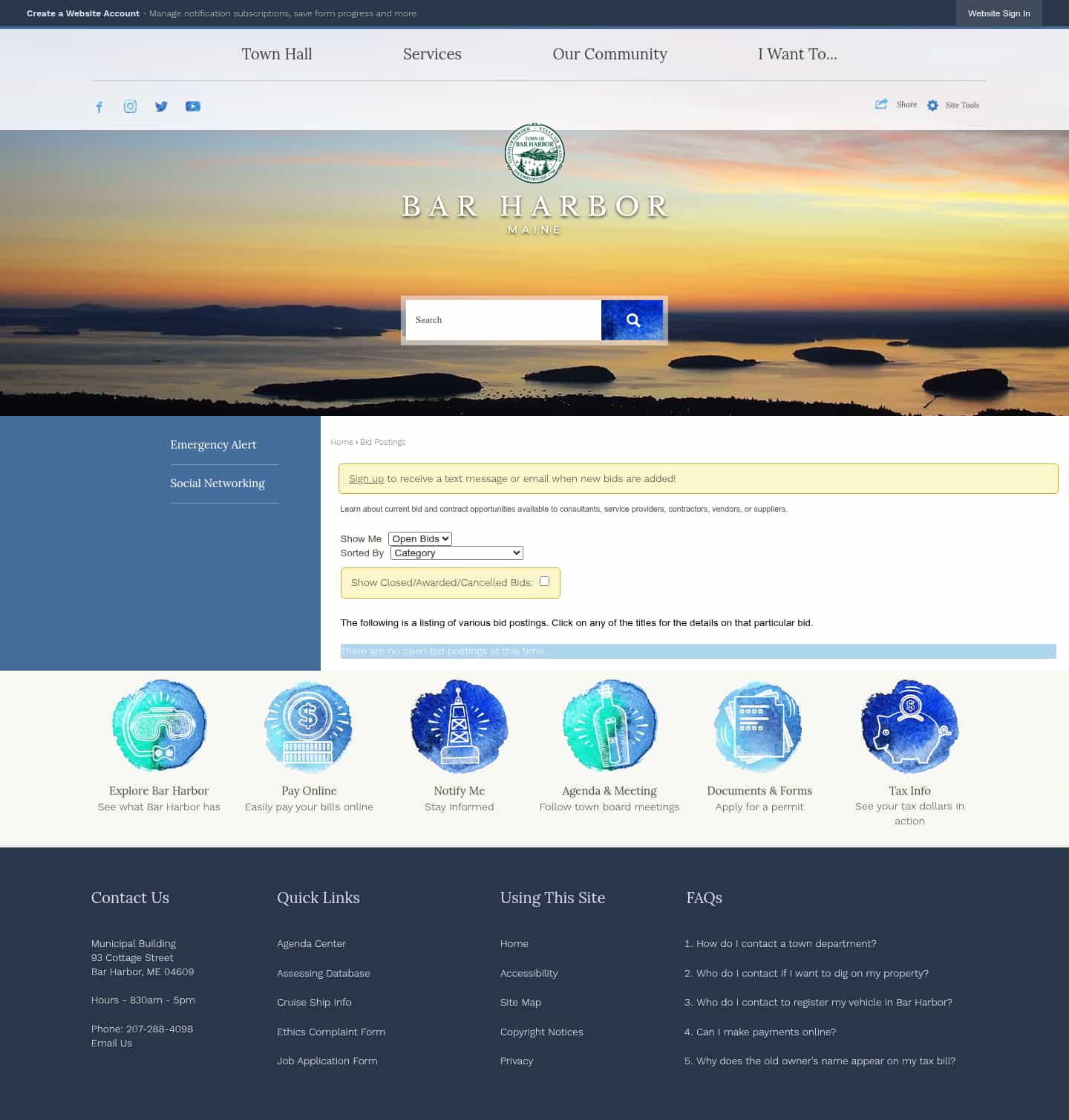The height and width of the screenshot is (1120, 1069).
Task: Click the Website Sign In button
Action: coord(998,13)
